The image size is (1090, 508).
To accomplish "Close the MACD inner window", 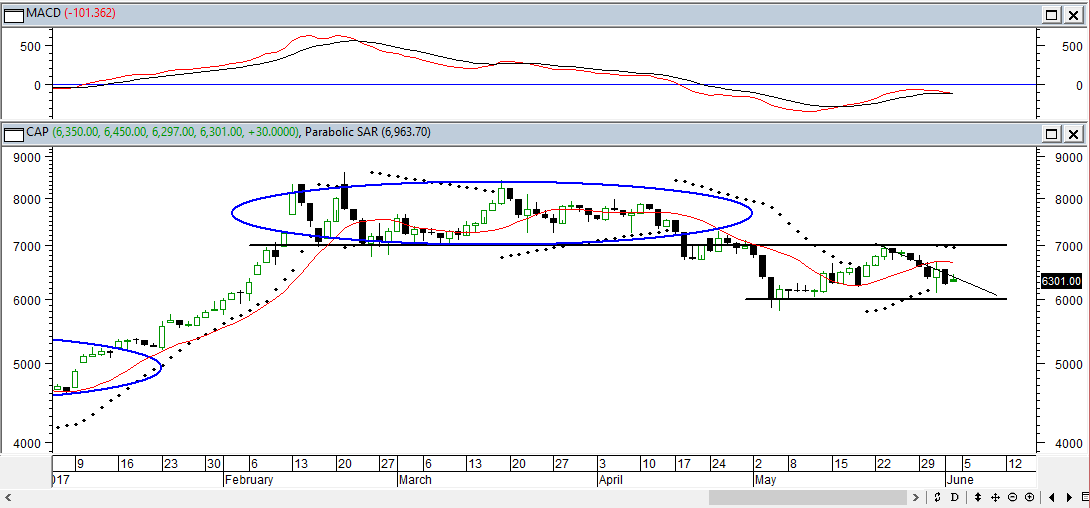I will click(1073, 14).
